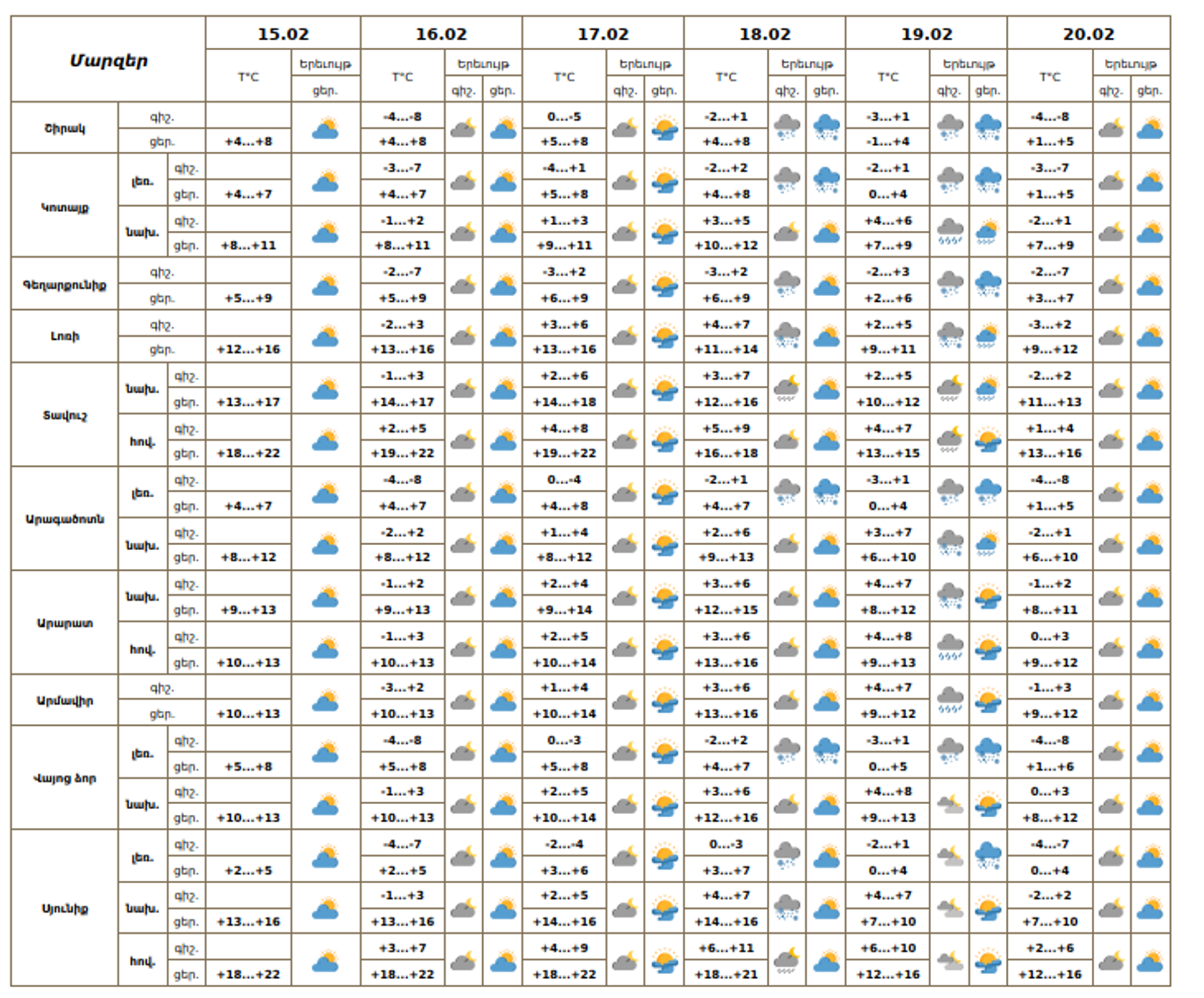Click Արմավիր weather icon for 15.02
1204x998 pixels.
pyautogui.click(x=325, y=700)
